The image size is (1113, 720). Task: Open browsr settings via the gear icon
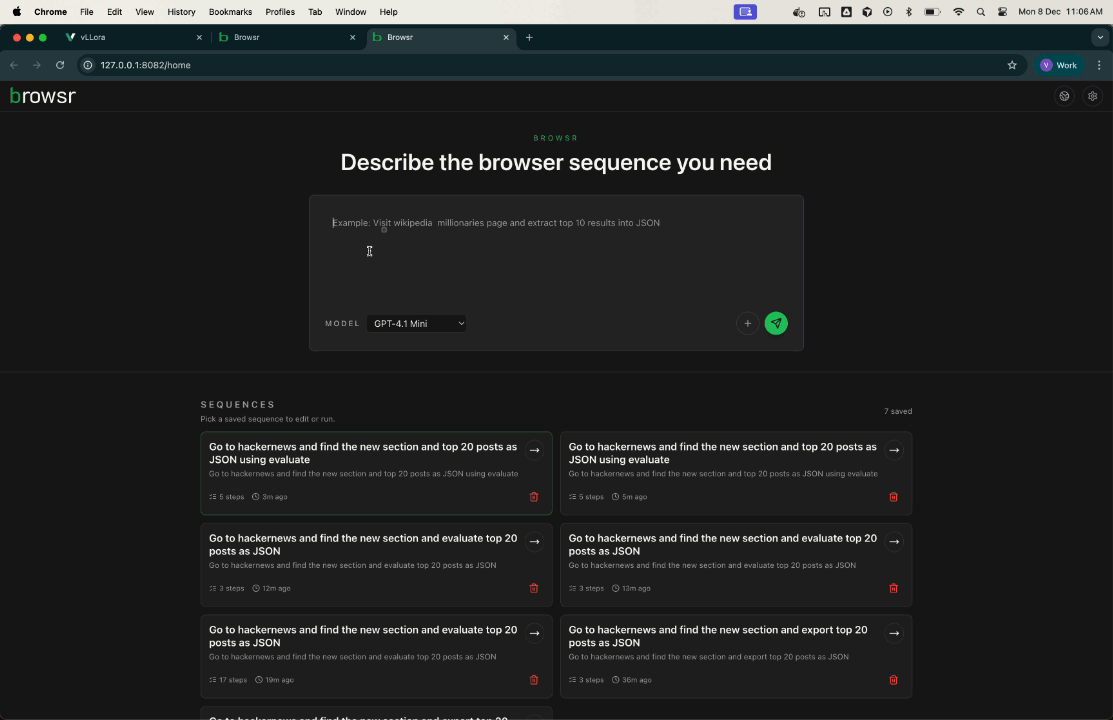point(1092,96)
